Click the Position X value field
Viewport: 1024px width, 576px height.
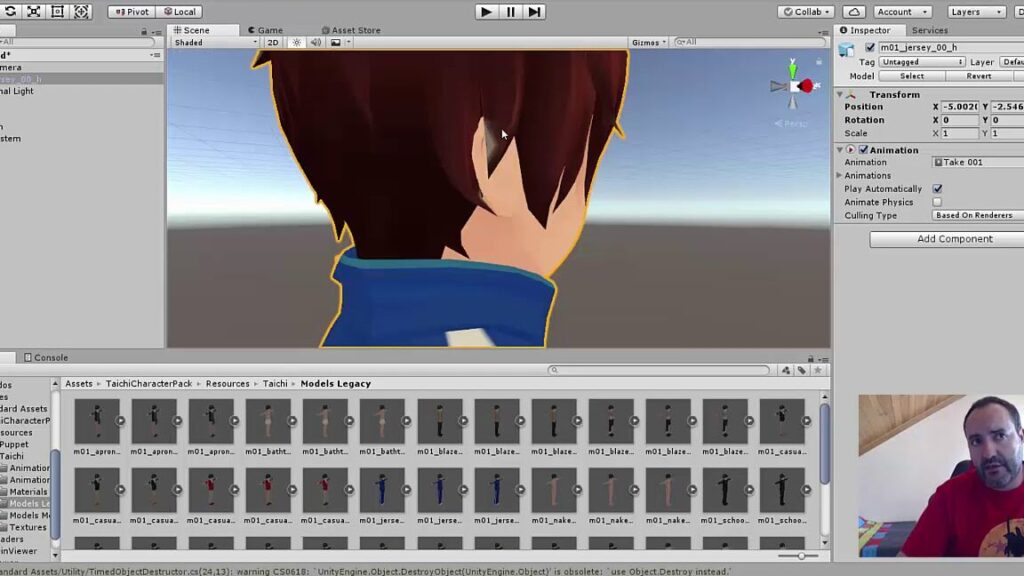tap(960, 106)
